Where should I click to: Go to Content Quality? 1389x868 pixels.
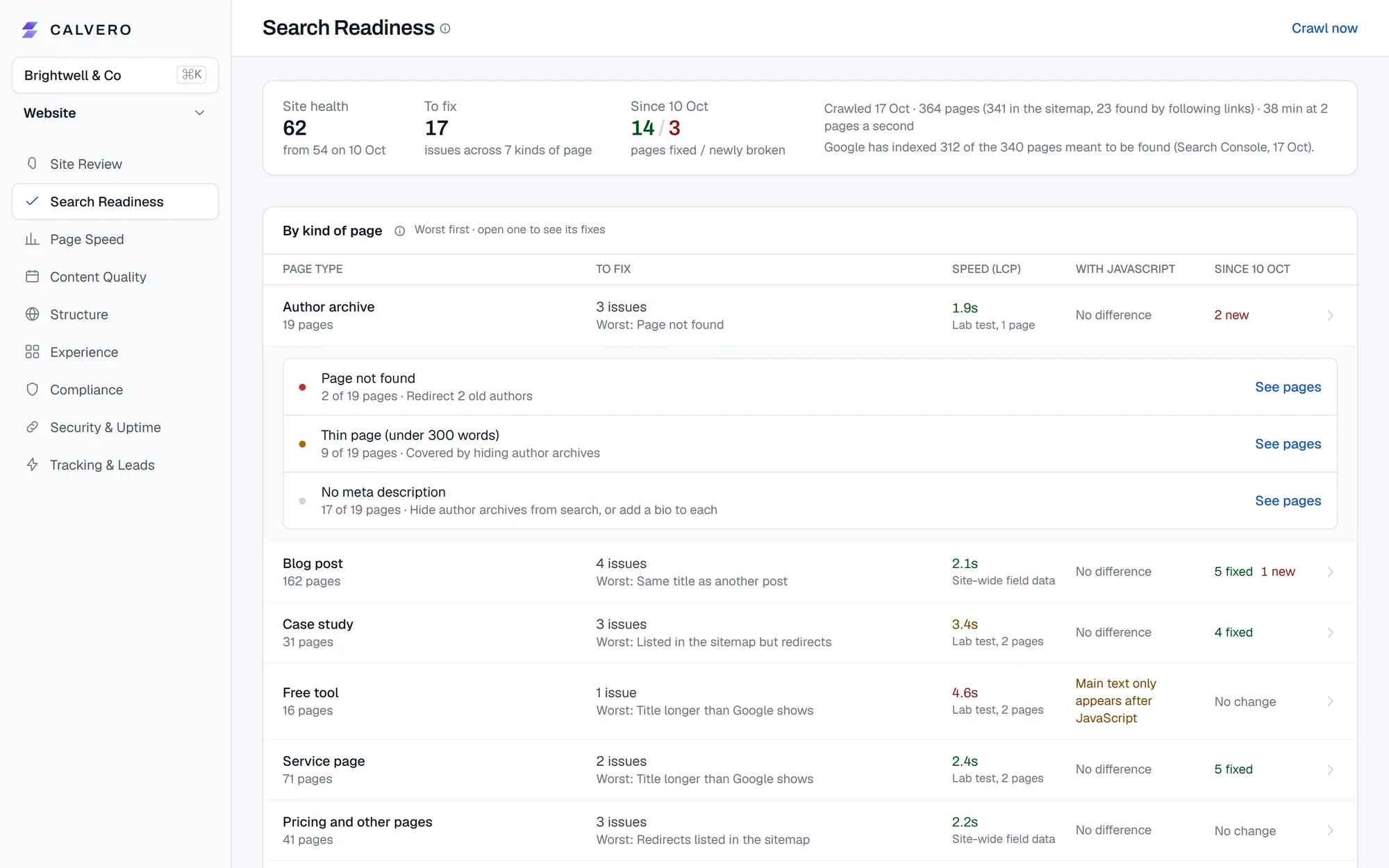[115, 276]
